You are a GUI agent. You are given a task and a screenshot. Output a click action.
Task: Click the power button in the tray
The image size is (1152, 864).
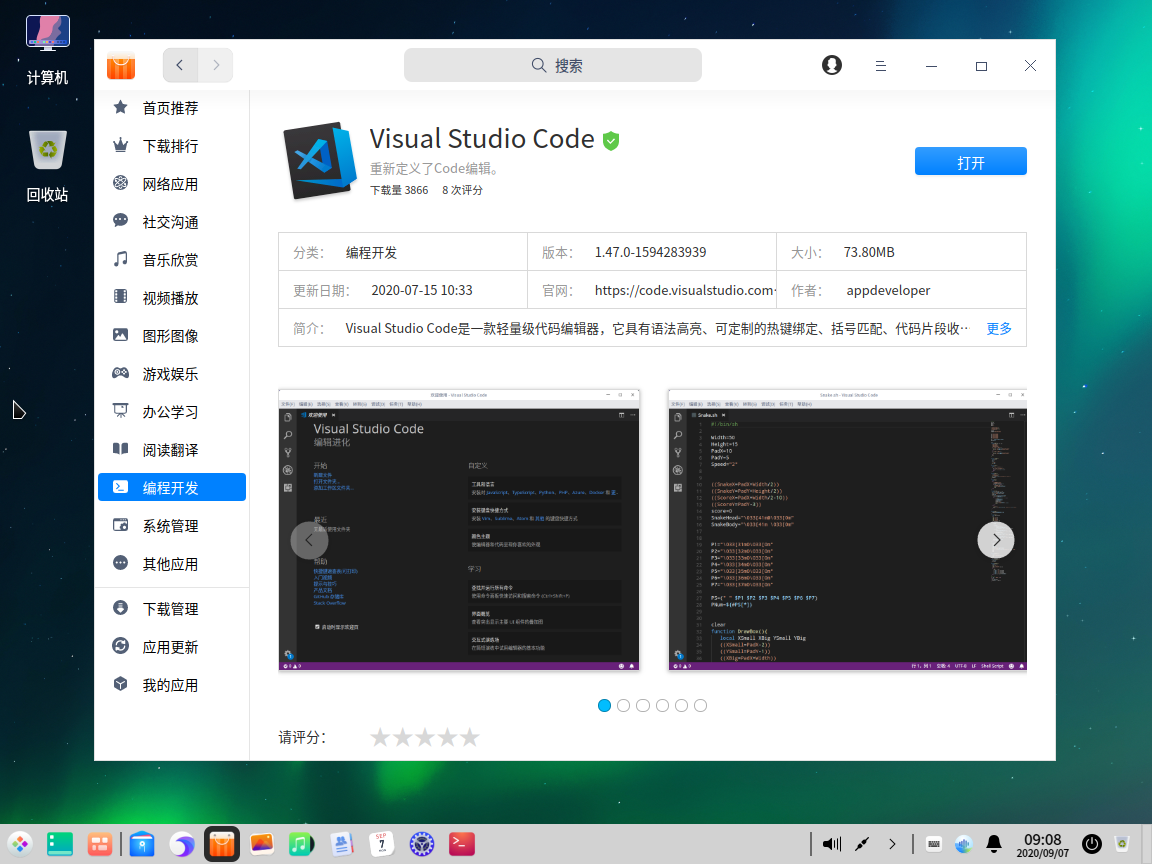1092,844
